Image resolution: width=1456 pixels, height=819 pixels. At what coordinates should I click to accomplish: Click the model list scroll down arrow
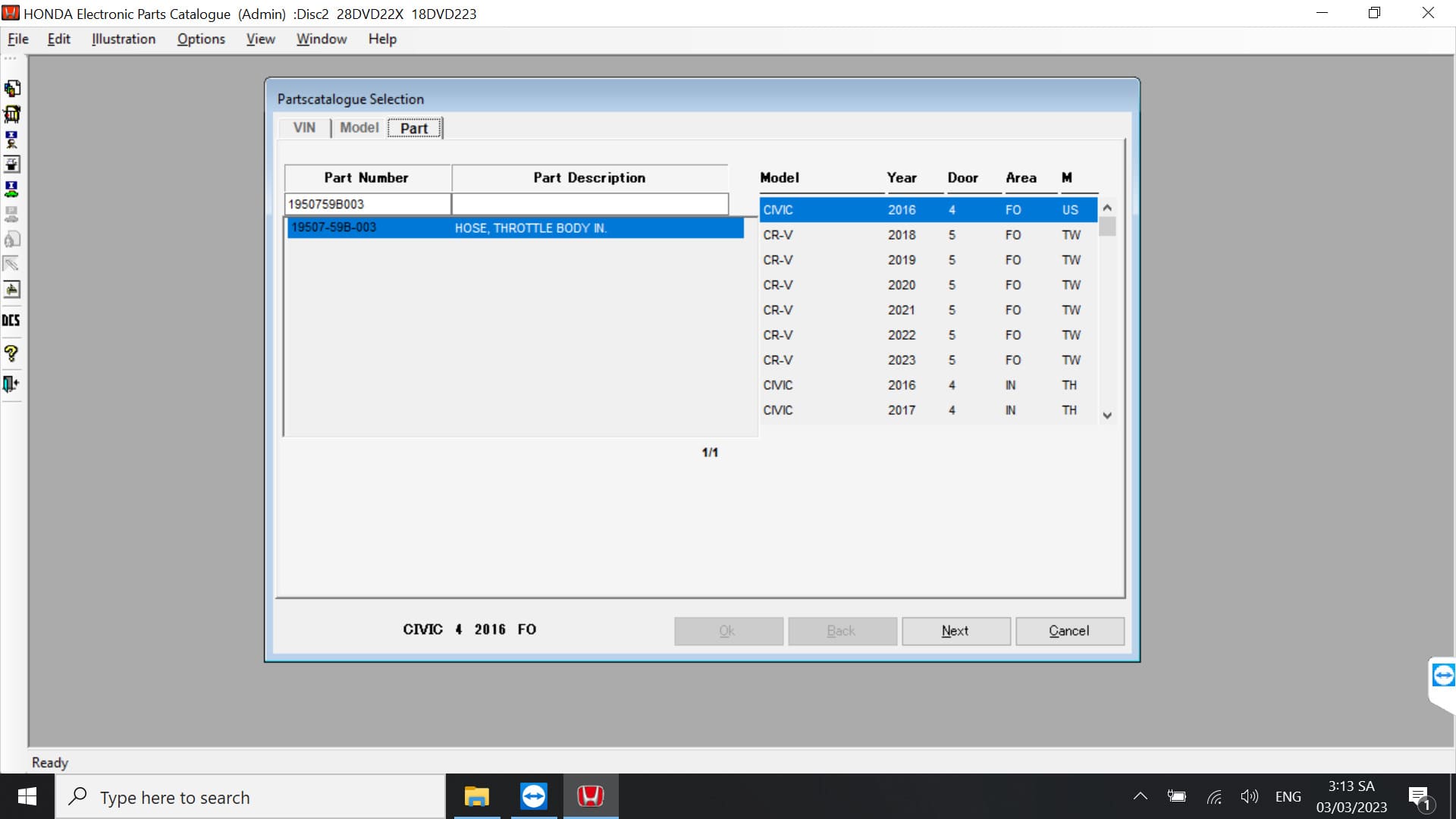[x=1107, y=416]
